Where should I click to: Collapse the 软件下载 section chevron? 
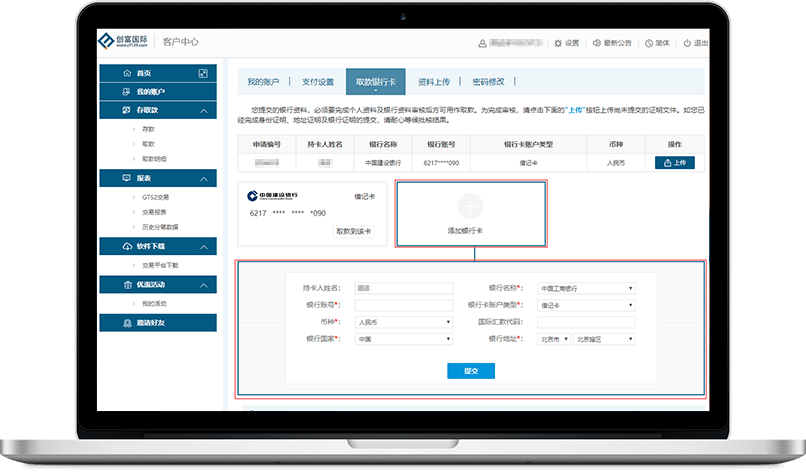pos(204,247)
